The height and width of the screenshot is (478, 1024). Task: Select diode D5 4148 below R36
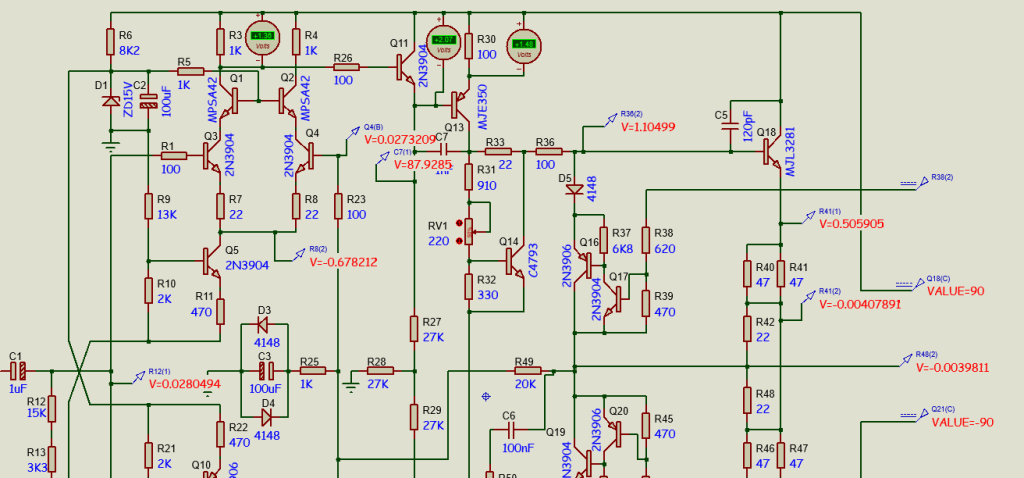574,190
